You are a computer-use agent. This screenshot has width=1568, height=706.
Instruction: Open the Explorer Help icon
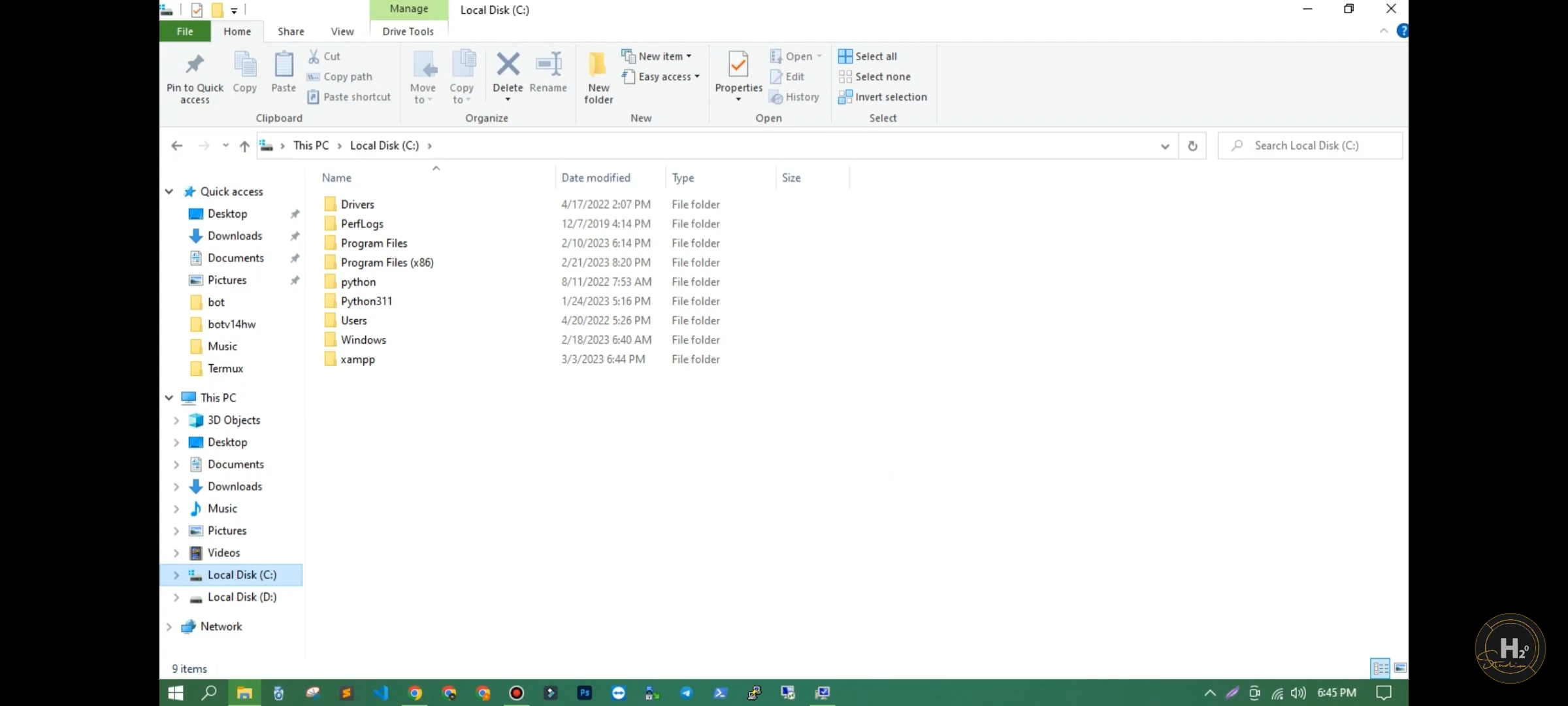tap(1402, 31)
